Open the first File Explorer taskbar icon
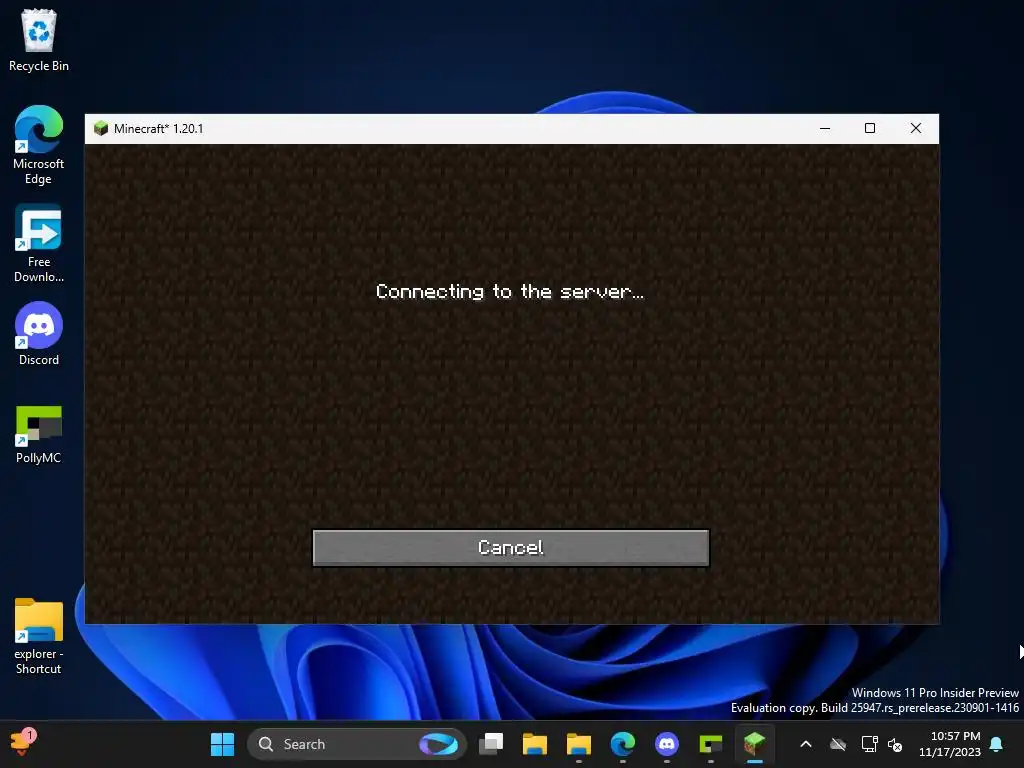Viewport: 1024px width, 768px height. click(534, 744)
